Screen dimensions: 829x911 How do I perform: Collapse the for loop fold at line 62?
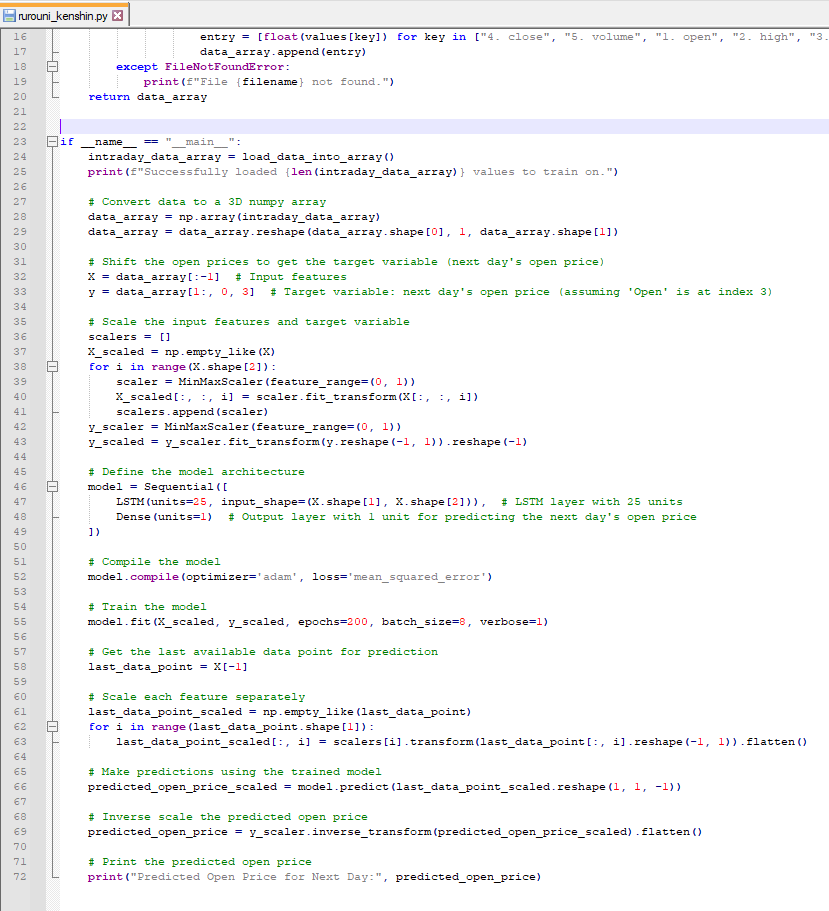pos(52,727)
